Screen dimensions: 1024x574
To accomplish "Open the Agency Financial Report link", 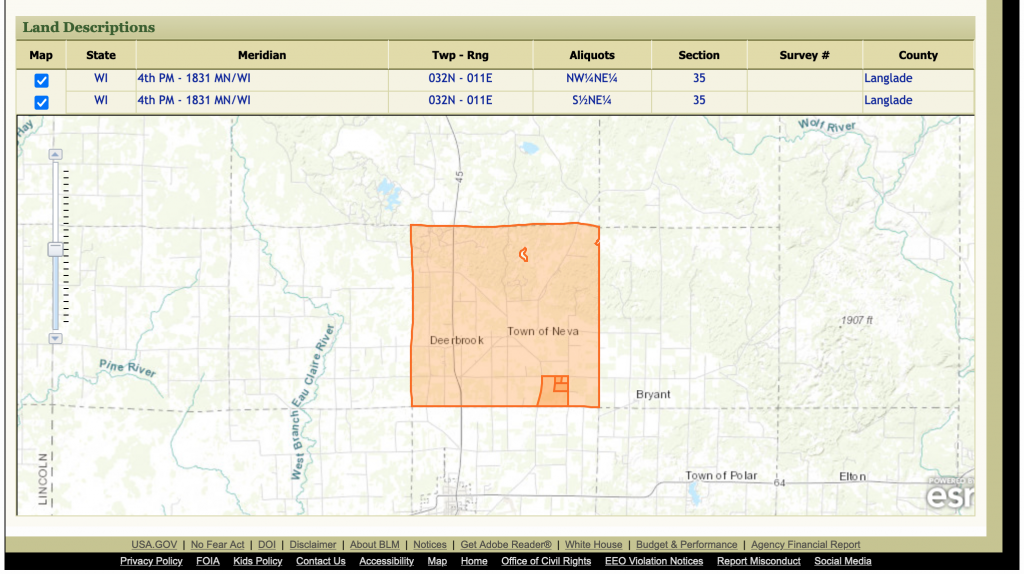I will coord(805,545).
